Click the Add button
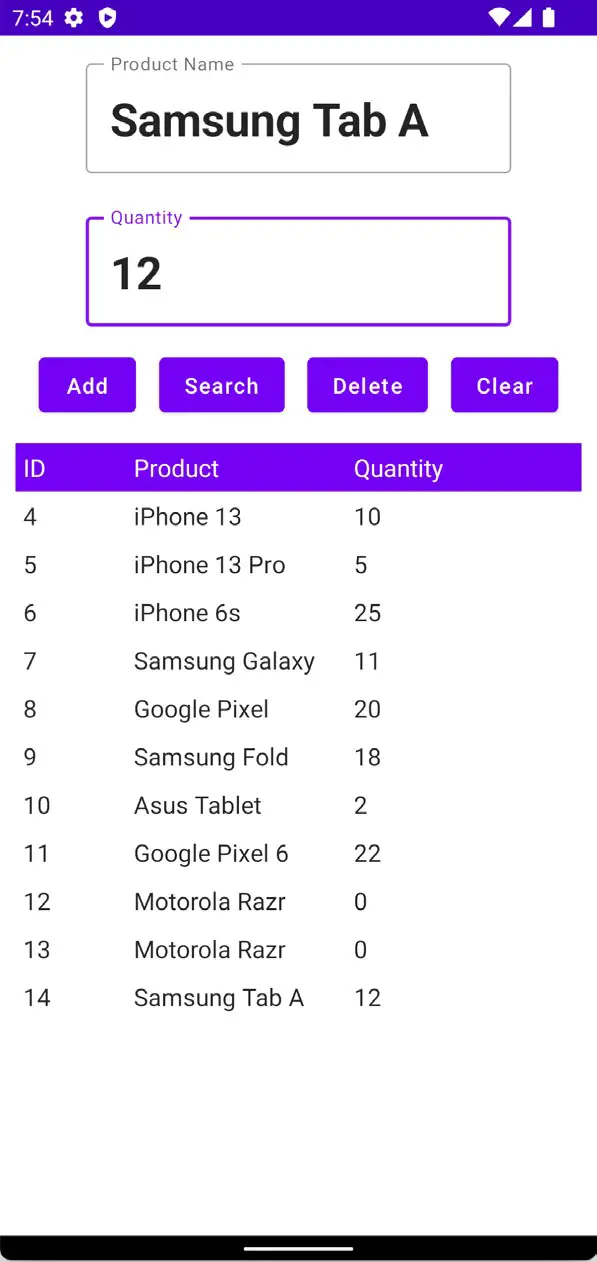This screenshot has width=597, height=1262. [87, 385]
